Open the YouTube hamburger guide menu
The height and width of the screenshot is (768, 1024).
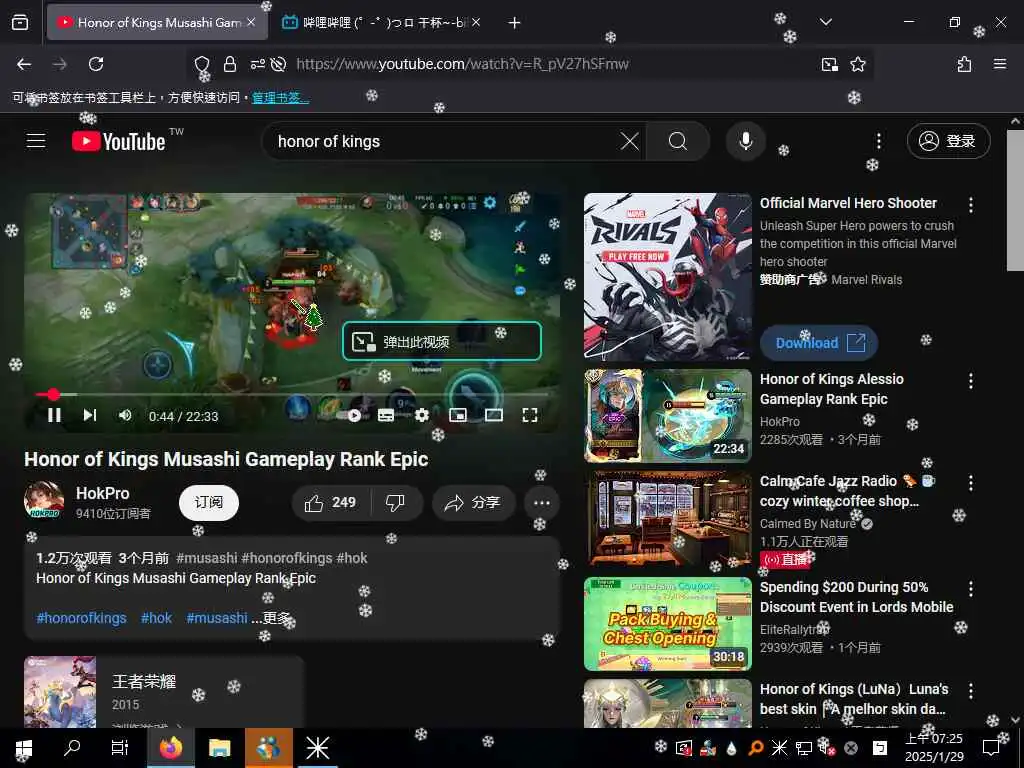(36, 141)
